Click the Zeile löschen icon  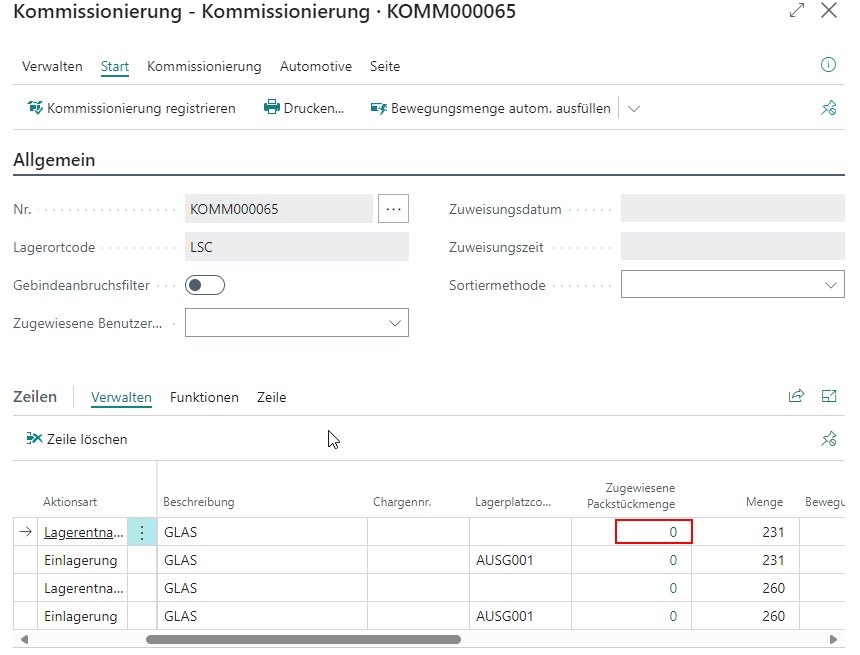point(35,439)
